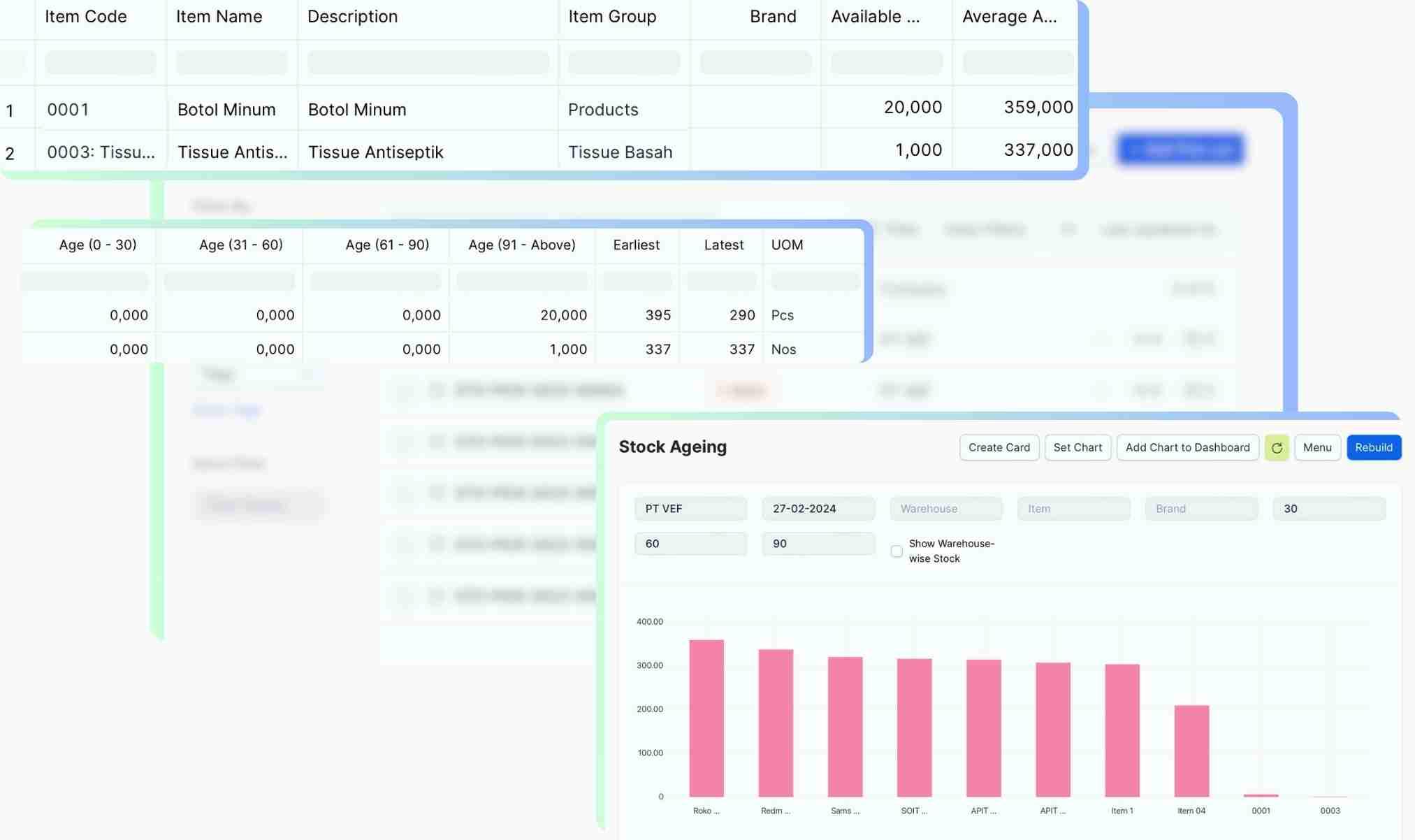Click the Item Name column filter box
The image size is (1415, 840).
[x=231, y=63]
